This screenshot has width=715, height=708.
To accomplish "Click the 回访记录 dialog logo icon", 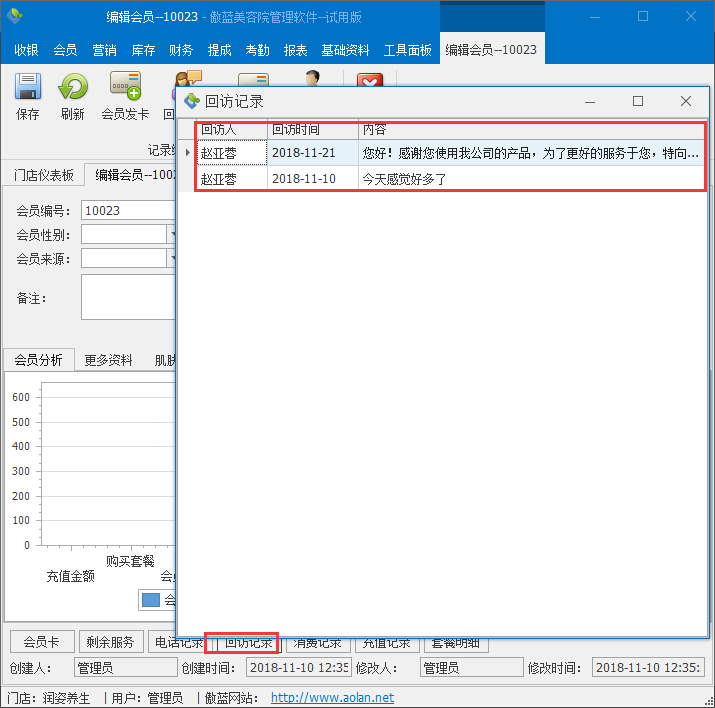I will pos(192,101).
